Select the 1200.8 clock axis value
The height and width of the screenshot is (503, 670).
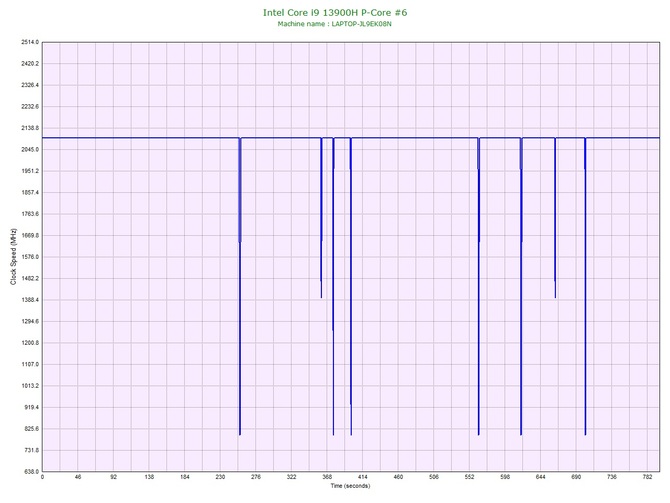(30, 343)
